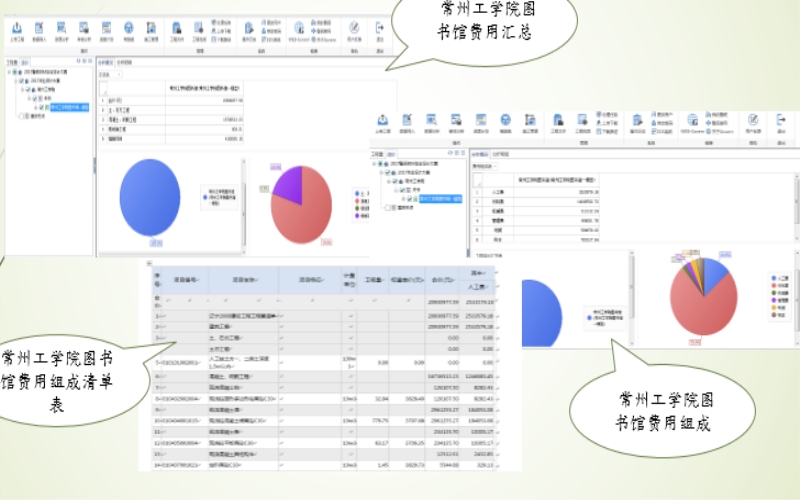Open the 费用组成表 dropdown in 费用组成 window
The image size is (800, 500).
point(485,166)
